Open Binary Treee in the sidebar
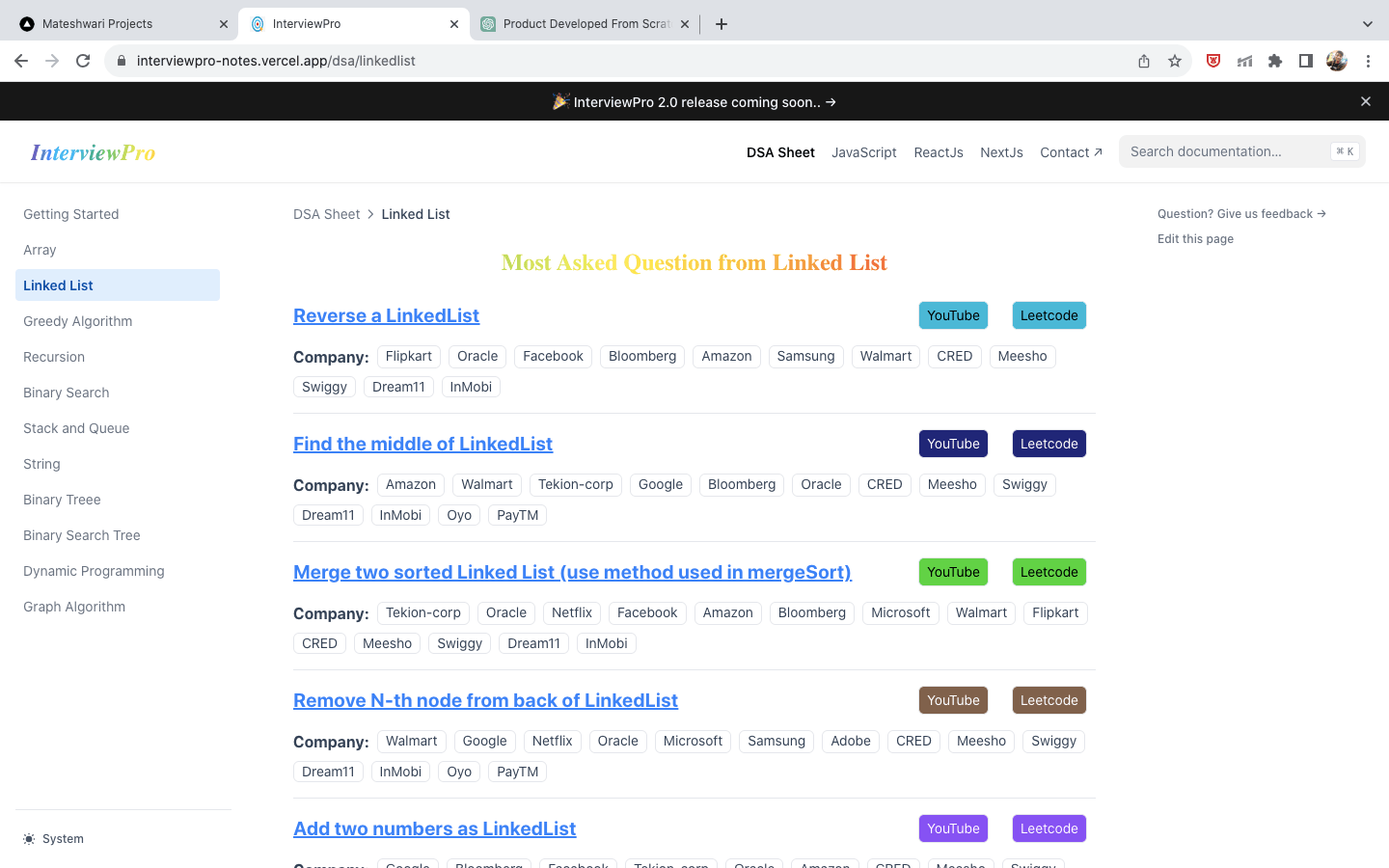 click(118, 500)
